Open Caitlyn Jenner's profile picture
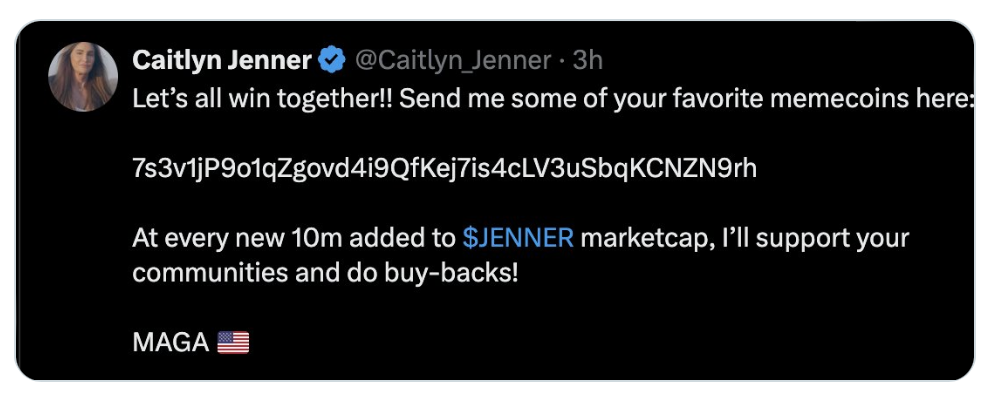 click(x=83, y=77)
